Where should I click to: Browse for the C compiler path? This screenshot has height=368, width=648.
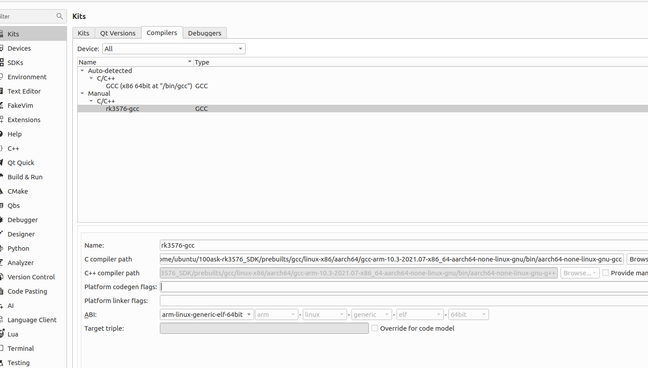pyautogui.click(x=637, y=259)
